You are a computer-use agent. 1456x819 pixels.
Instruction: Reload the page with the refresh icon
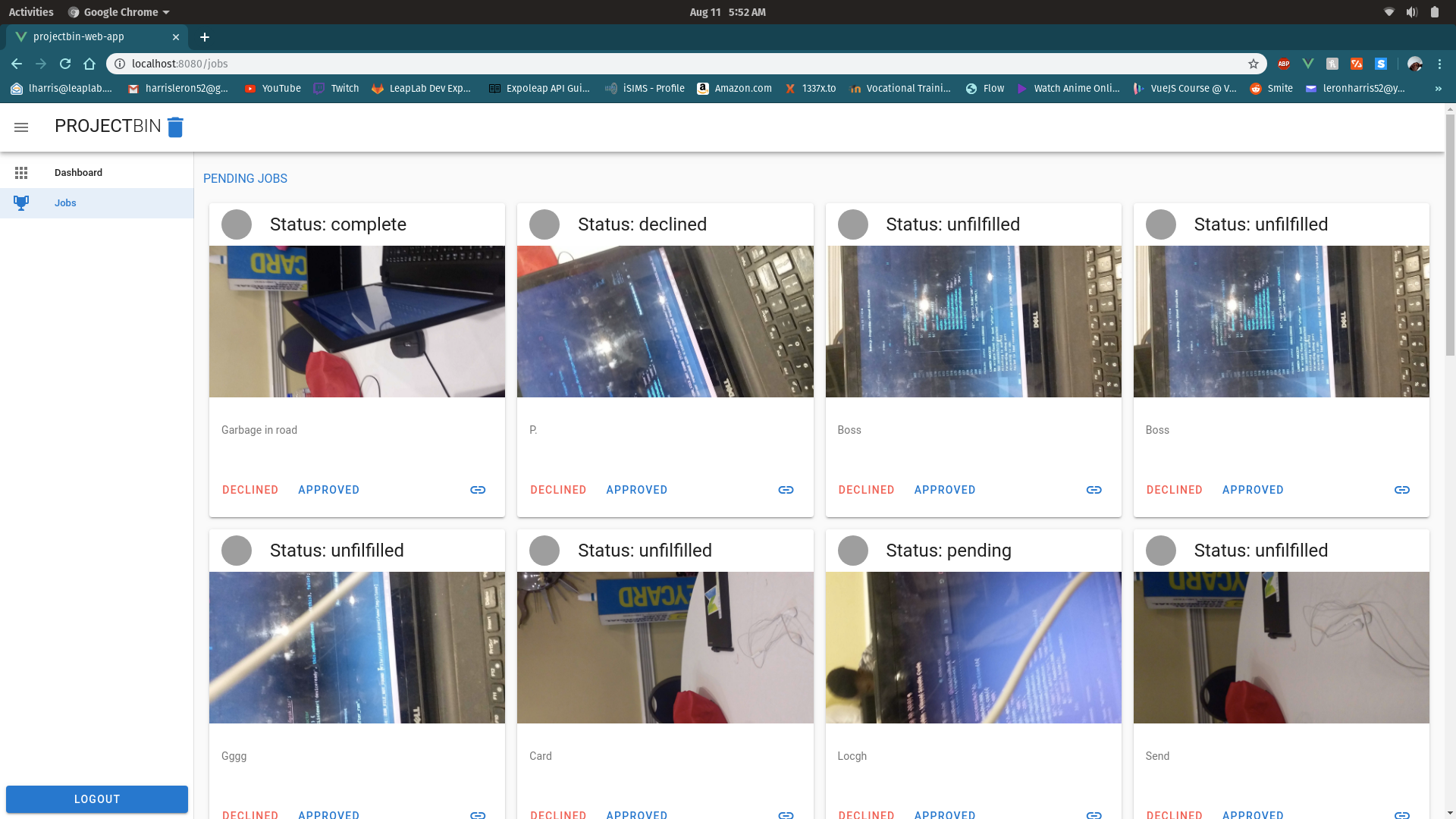tap(65, 64)
